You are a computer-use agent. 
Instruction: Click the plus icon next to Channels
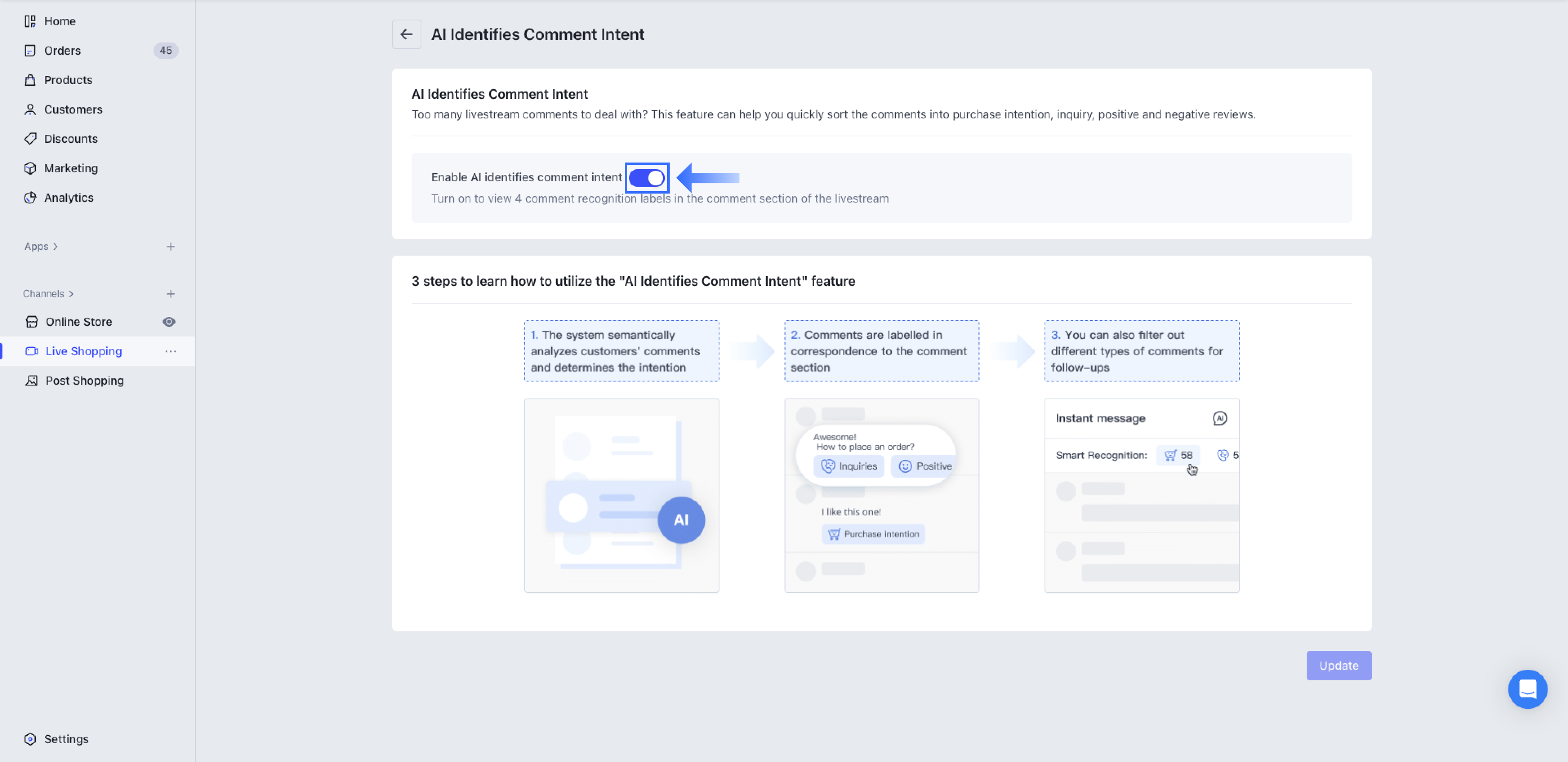point(170,294)
